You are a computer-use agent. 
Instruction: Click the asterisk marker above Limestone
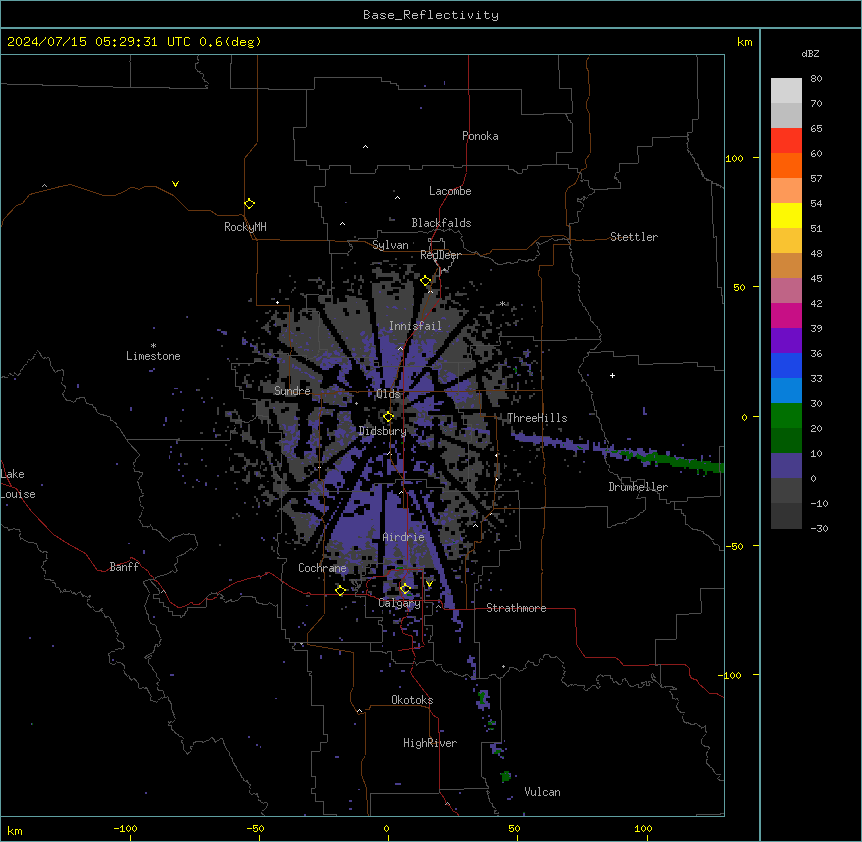(x=153, y=346)
